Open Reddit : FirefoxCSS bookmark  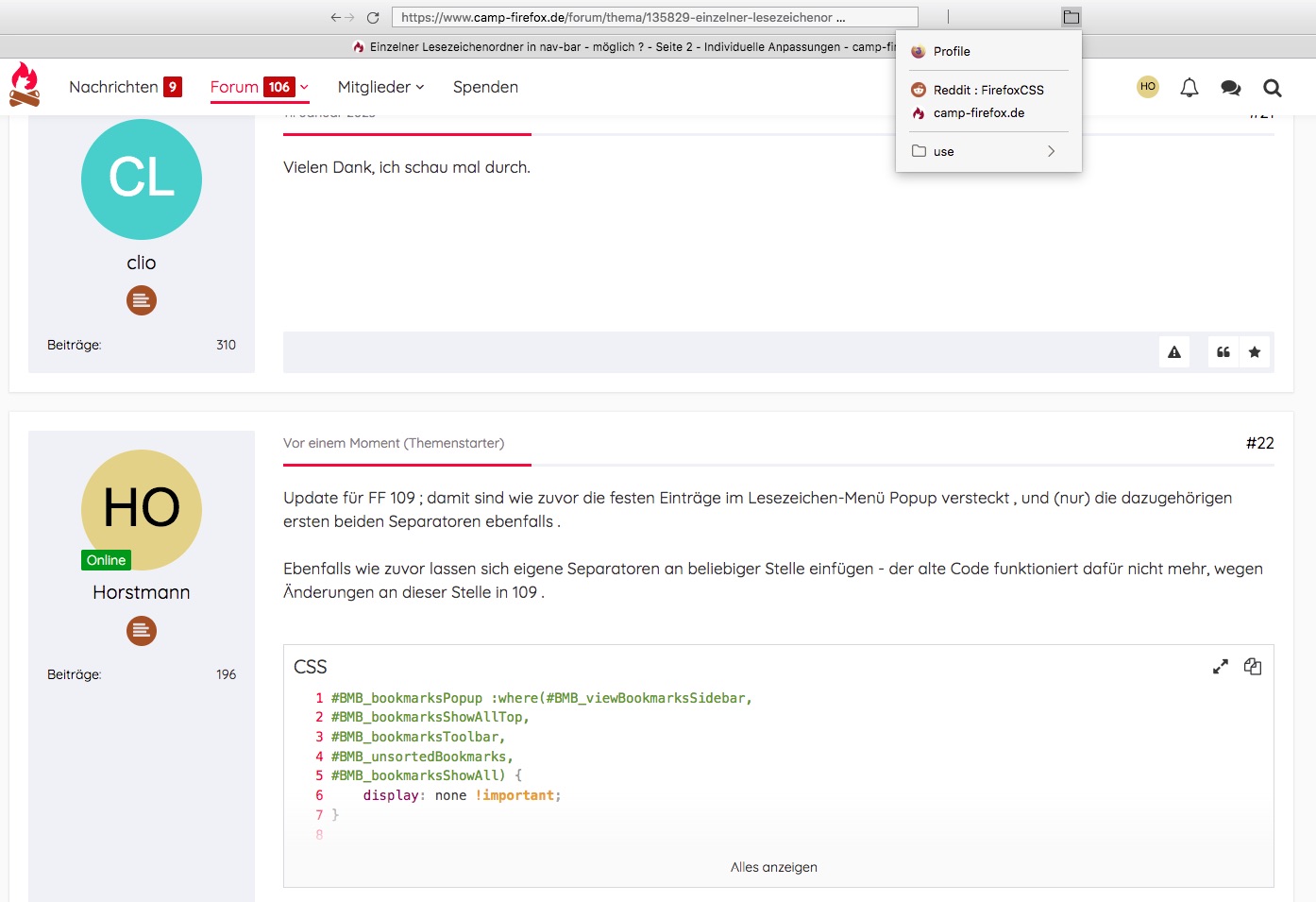(x=987, y=90)
